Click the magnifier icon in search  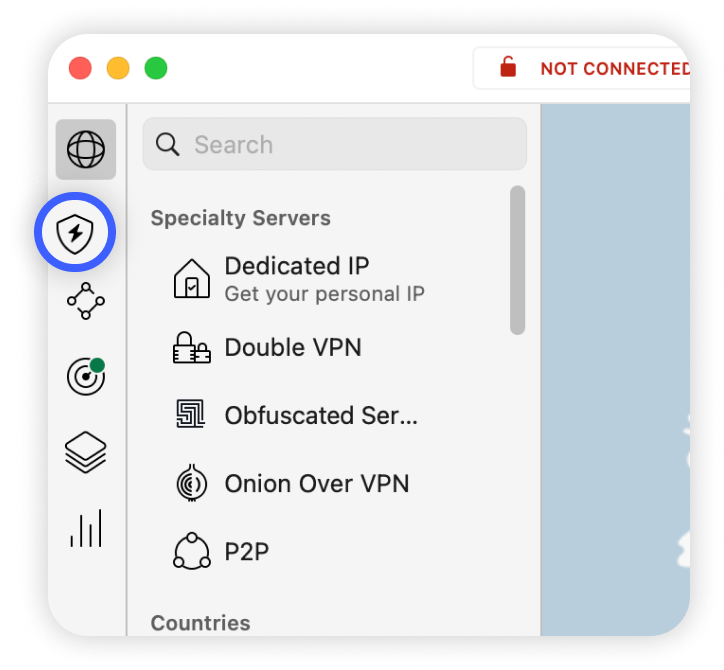pos(168,145)
